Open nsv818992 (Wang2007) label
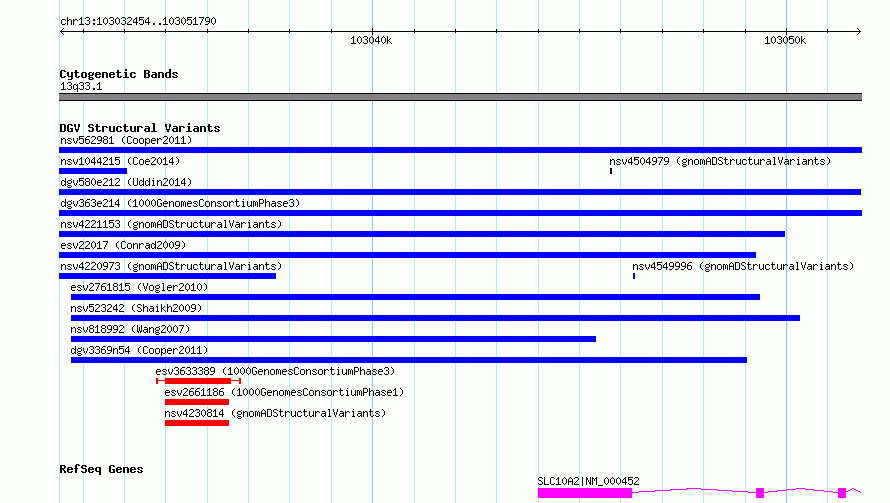The image size is (890, 503). coord(130,329)
